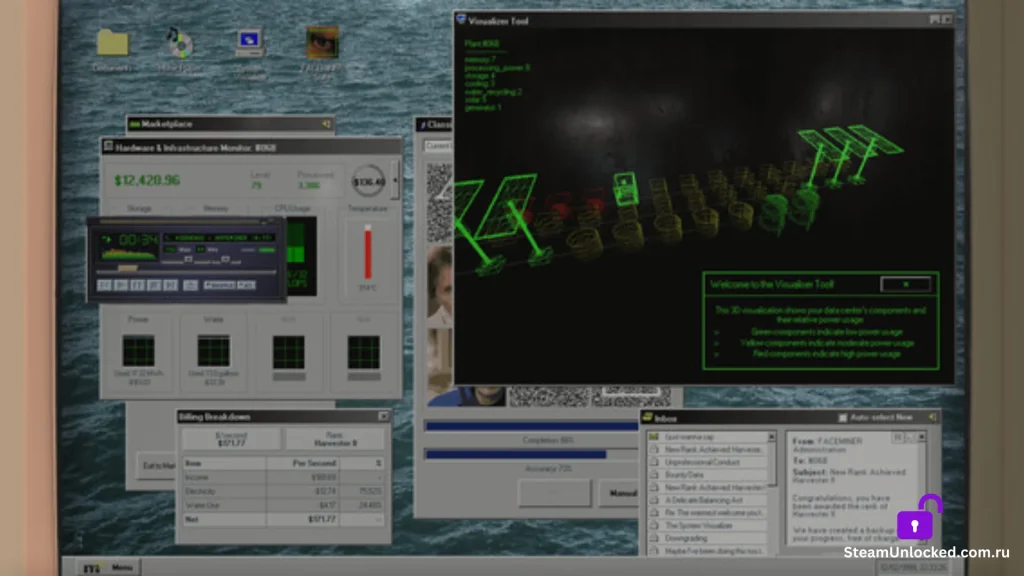Click the fifth transport button in media player

tap(170, 285)
